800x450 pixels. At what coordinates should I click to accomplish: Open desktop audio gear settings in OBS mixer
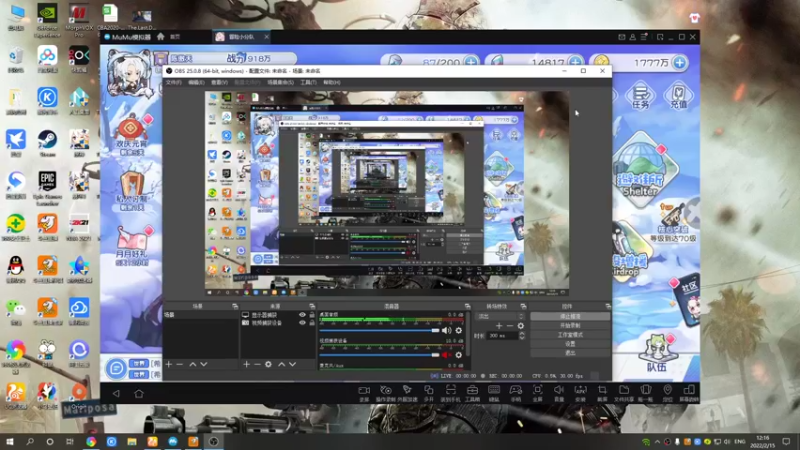459,331
